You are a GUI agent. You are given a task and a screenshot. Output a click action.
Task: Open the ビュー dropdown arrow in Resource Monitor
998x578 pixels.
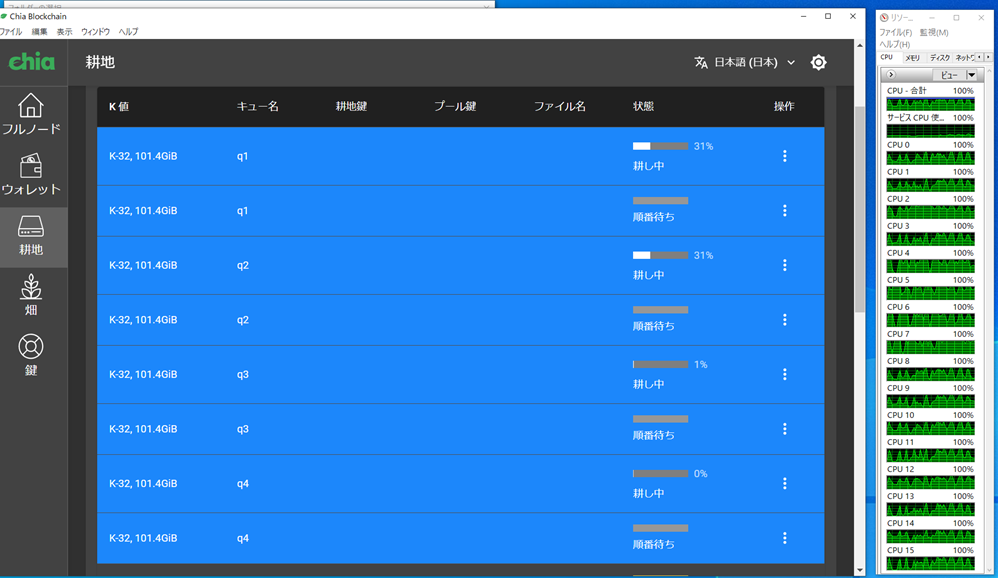point(971,75)
